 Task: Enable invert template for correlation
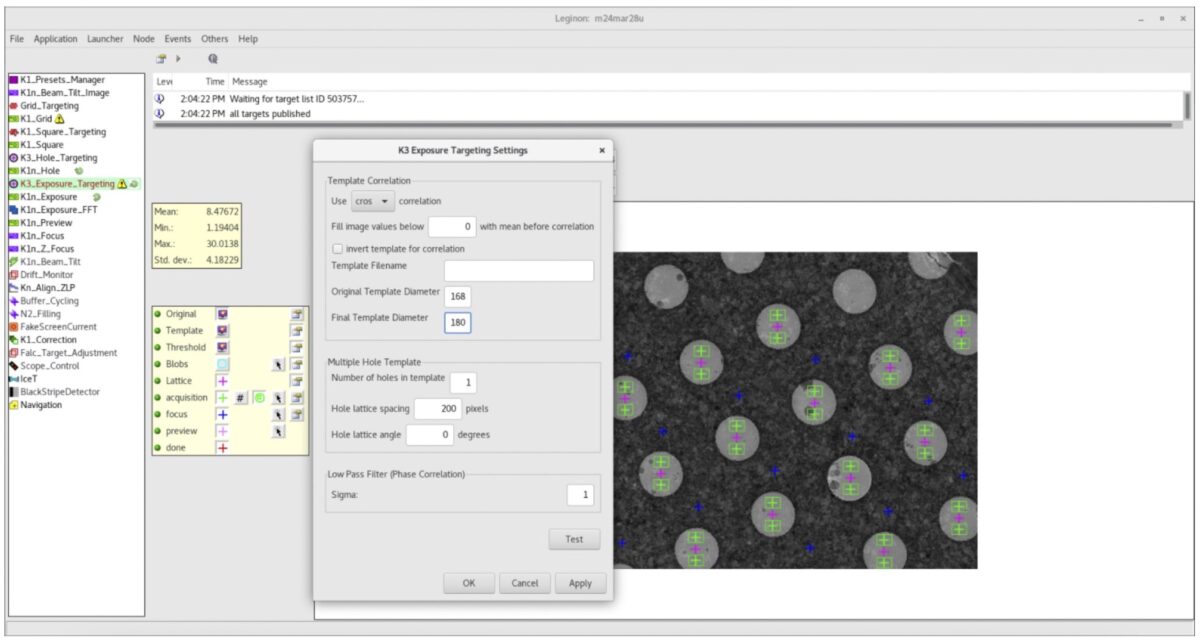pyautogui.click(x=338, y=247)
